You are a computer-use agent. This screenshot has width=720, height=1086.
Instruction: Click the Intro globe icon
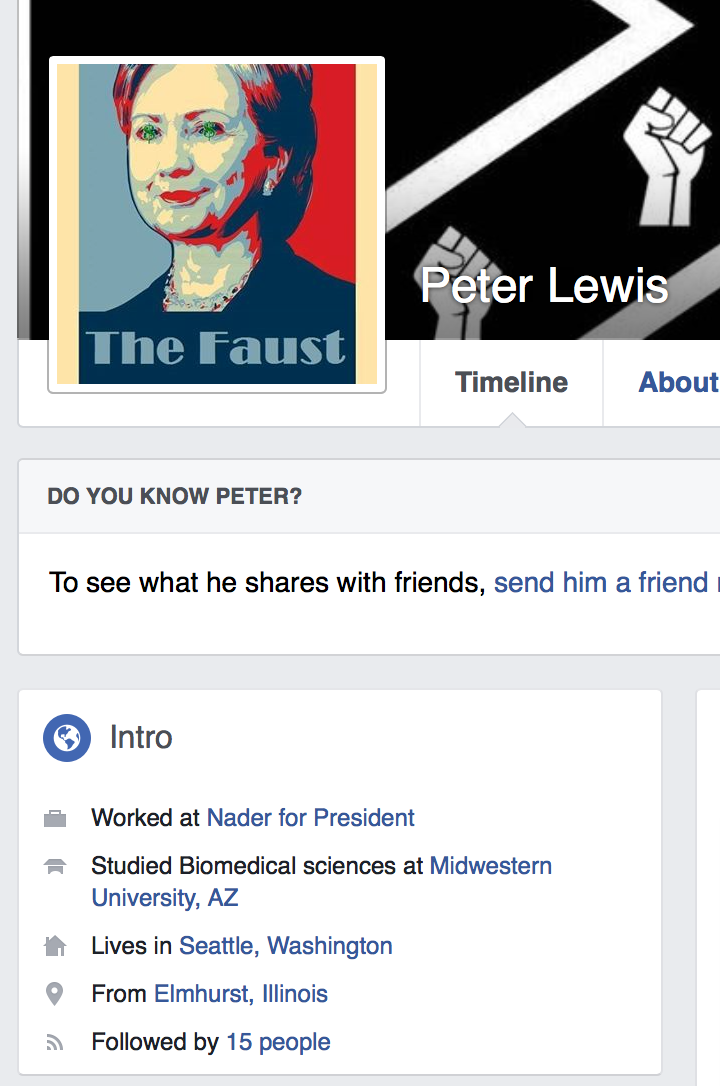[67, 738]
